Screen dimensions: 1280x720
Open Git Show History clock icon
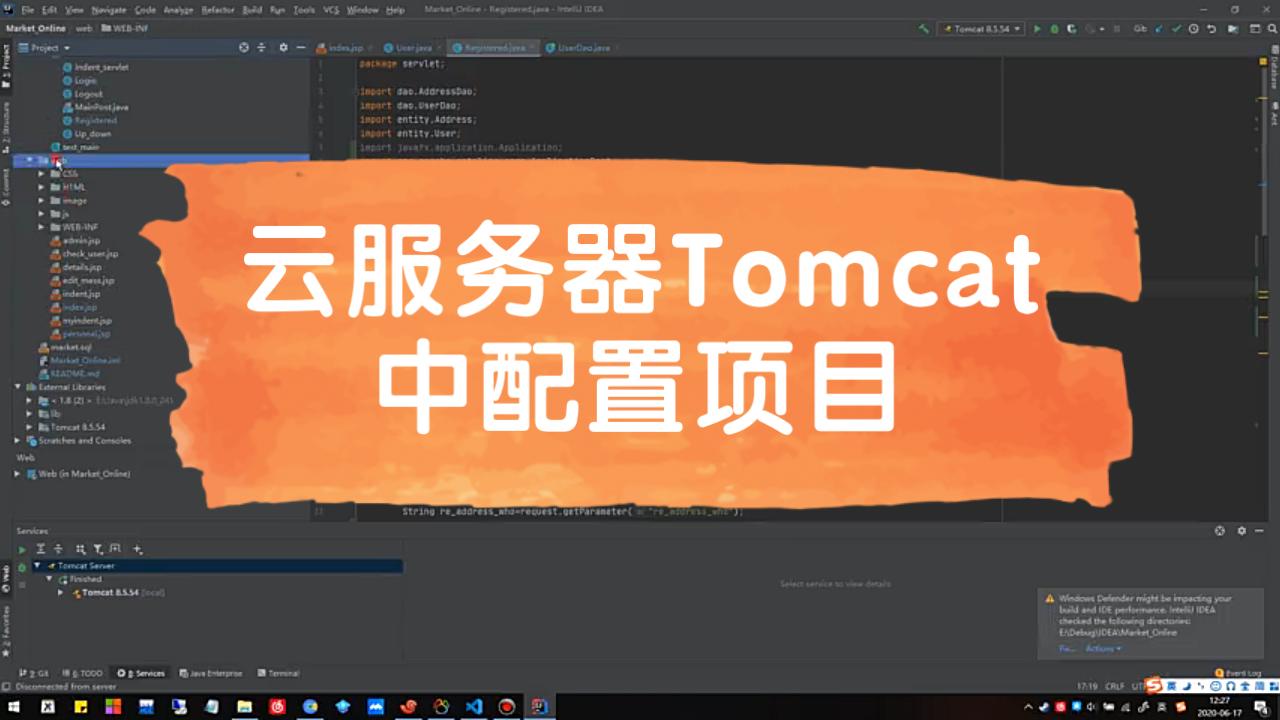coord(1193,29)
